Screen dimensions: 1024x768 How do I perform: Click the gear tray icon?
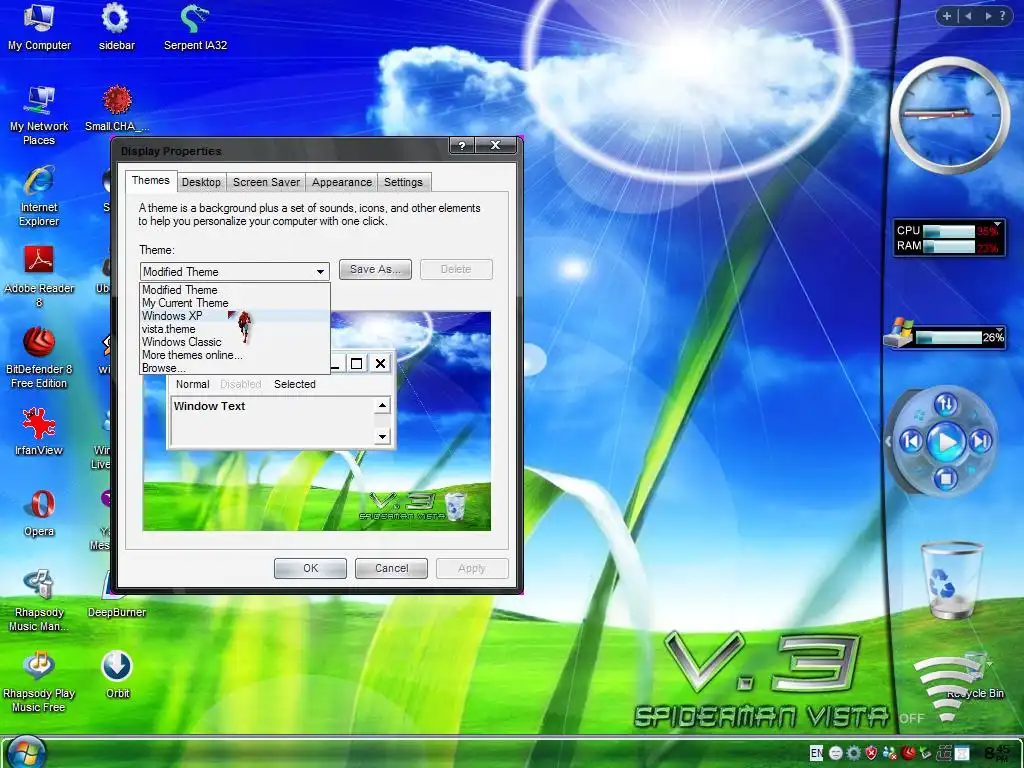pos(854,753)
